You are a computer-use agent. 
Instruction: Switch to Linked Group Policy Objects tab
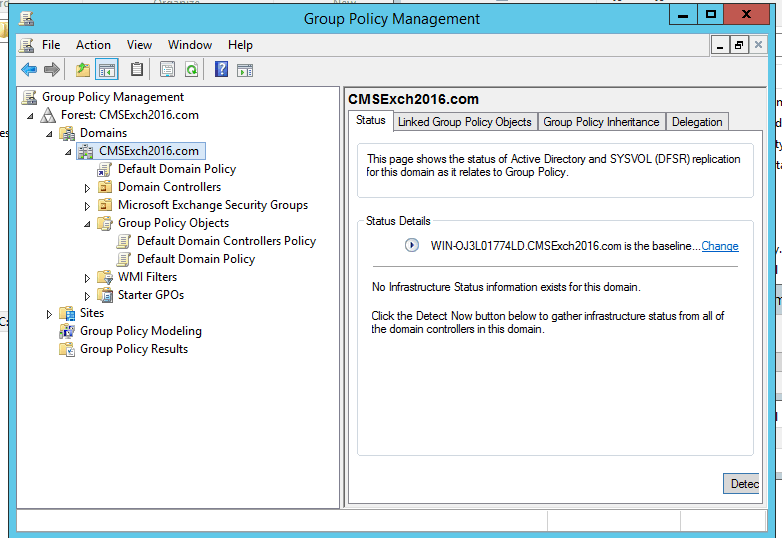tap(464, 122)
